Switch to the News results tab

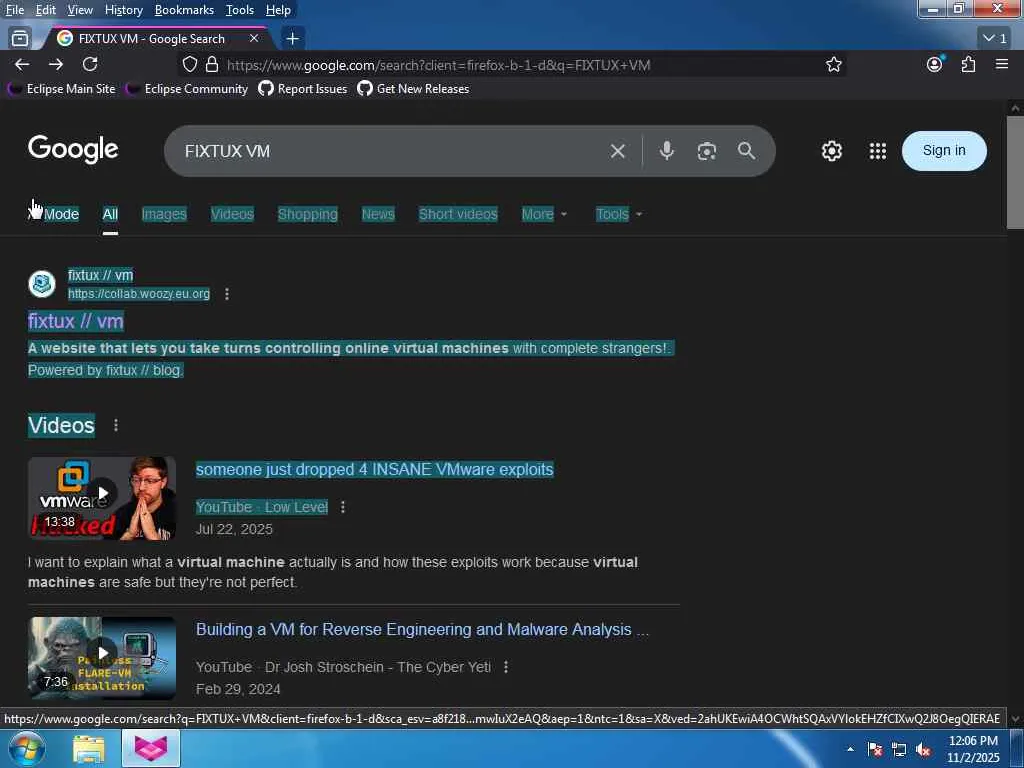coord(378,214)
